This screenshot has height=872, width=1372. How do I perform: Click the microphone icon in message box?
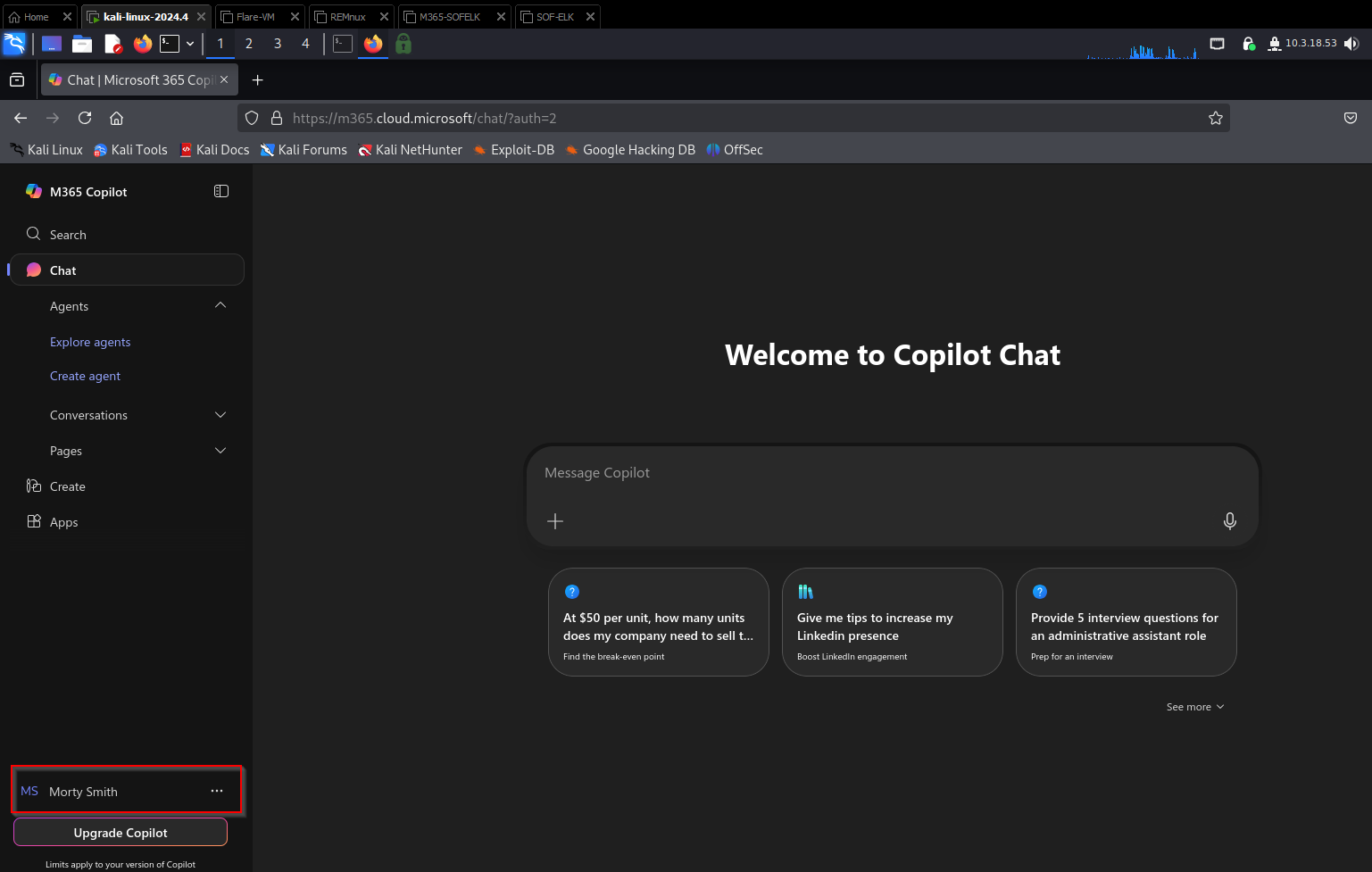point(1229,521)
